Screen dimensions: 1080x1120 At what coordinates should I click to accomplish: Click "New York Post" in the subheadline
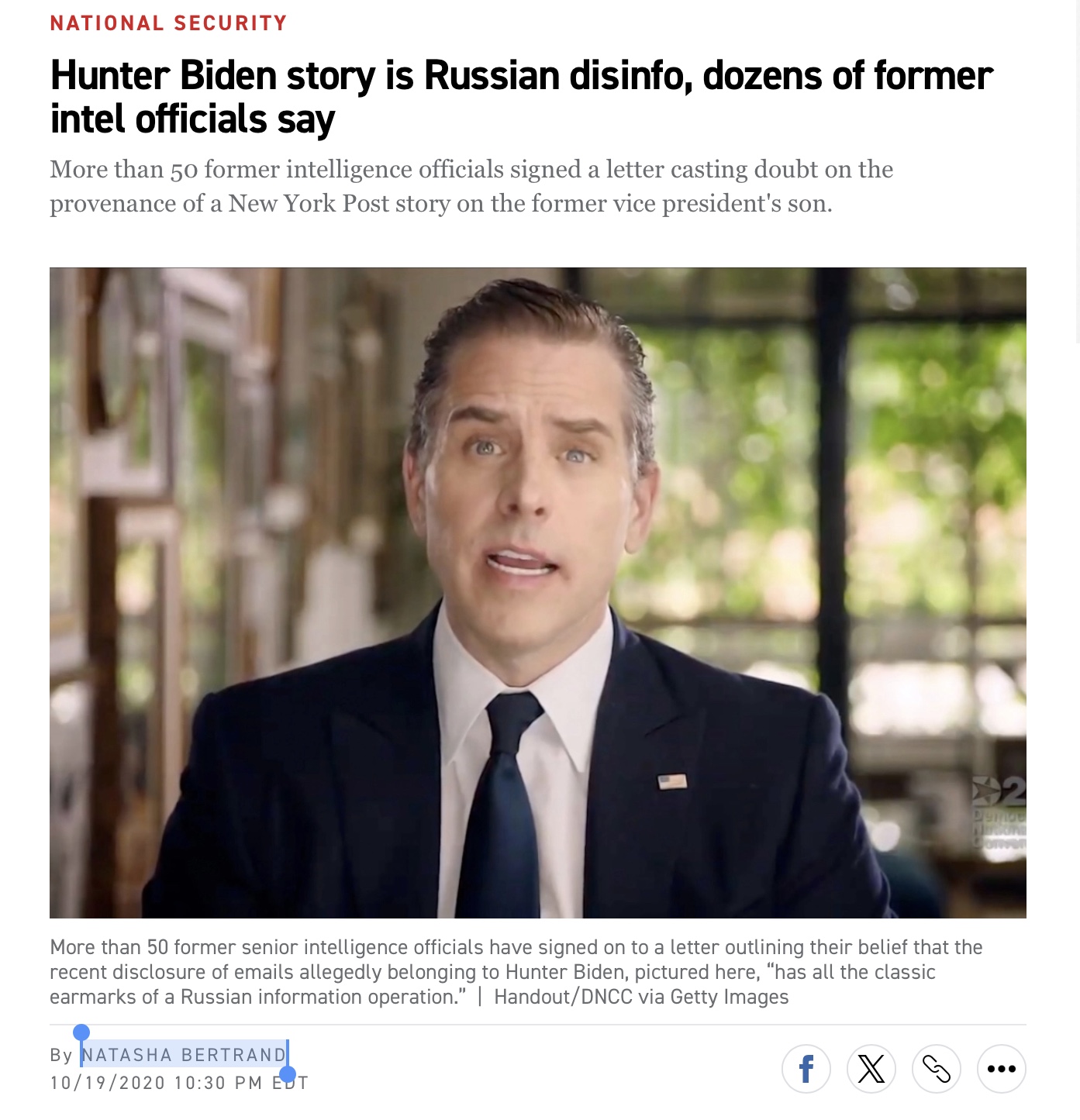309,203
